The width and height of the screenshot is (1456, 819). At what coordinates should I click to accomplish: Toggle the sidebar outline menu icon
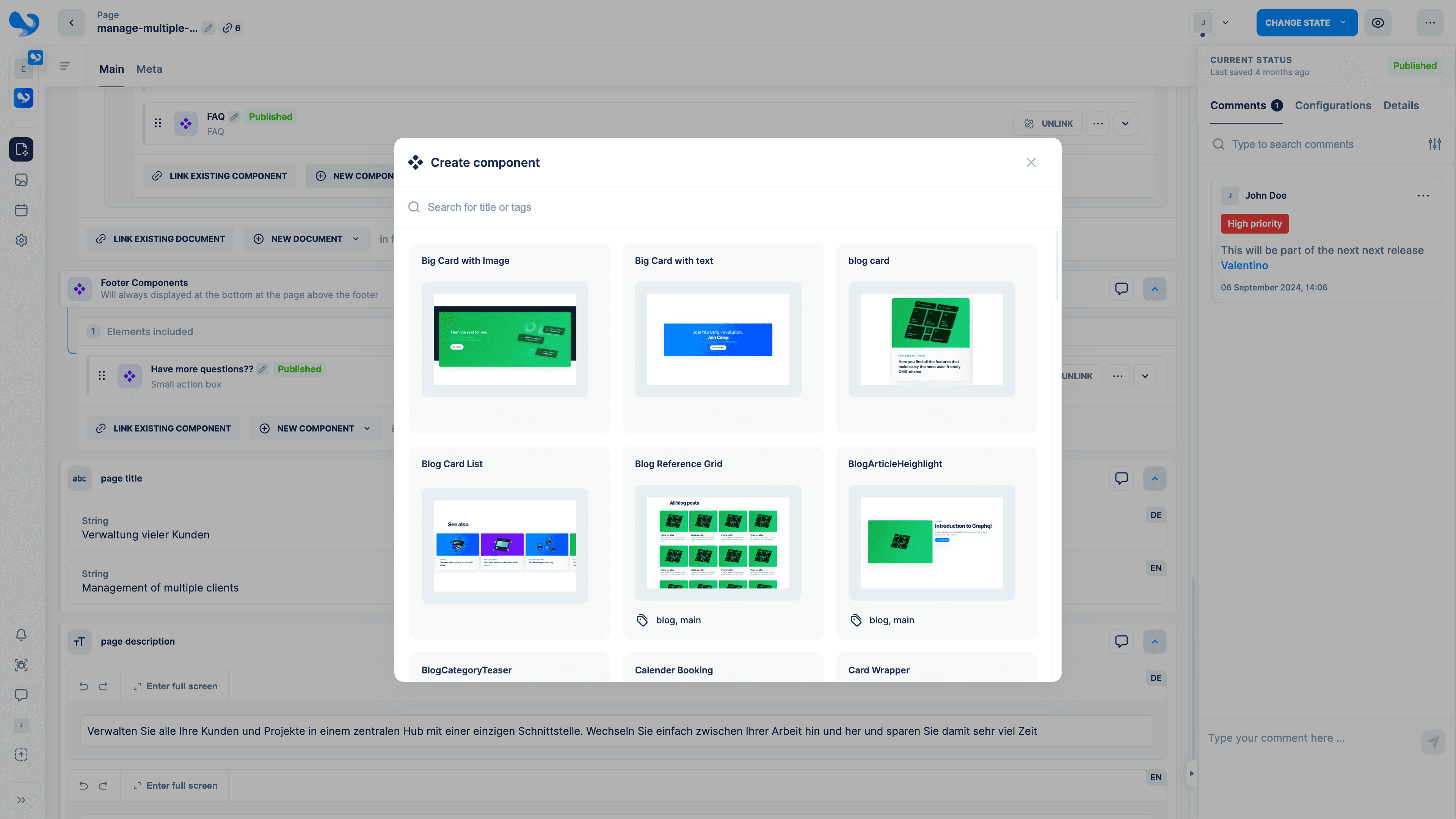coord(65,67)
